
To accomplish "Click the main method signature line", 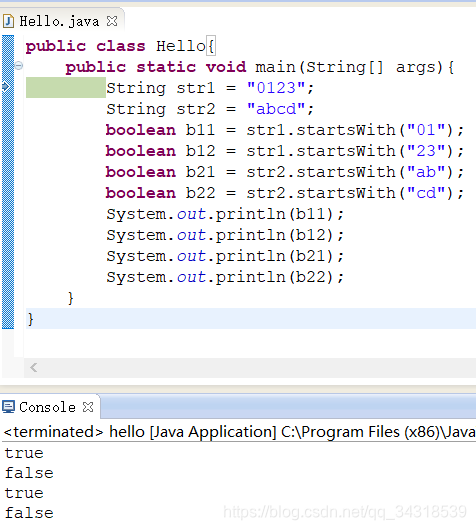I will pos(260,67).
